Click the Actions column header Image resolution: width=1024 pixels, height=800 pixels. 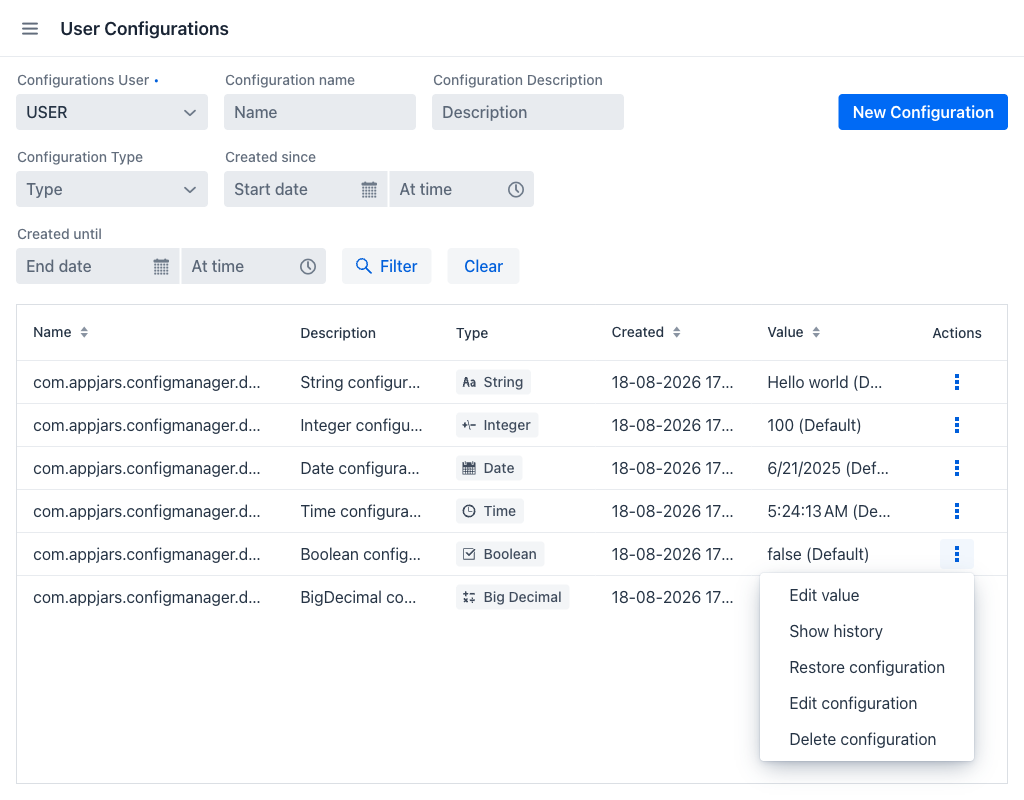point(957,333)
